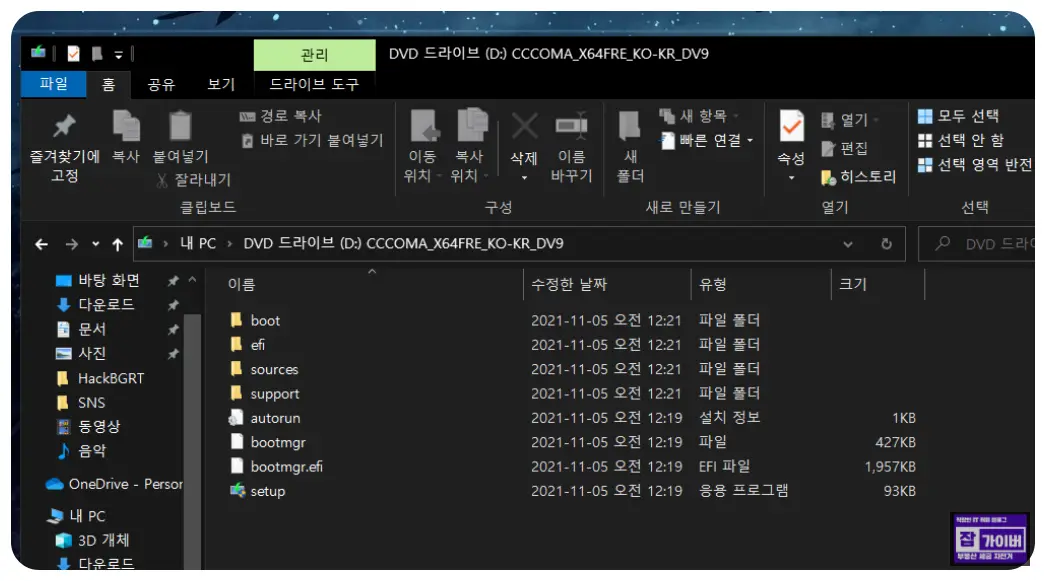Go up one folder level arrow
Image resolution: width=1046 pixels, height=581 pixels.
pos(117,244)
